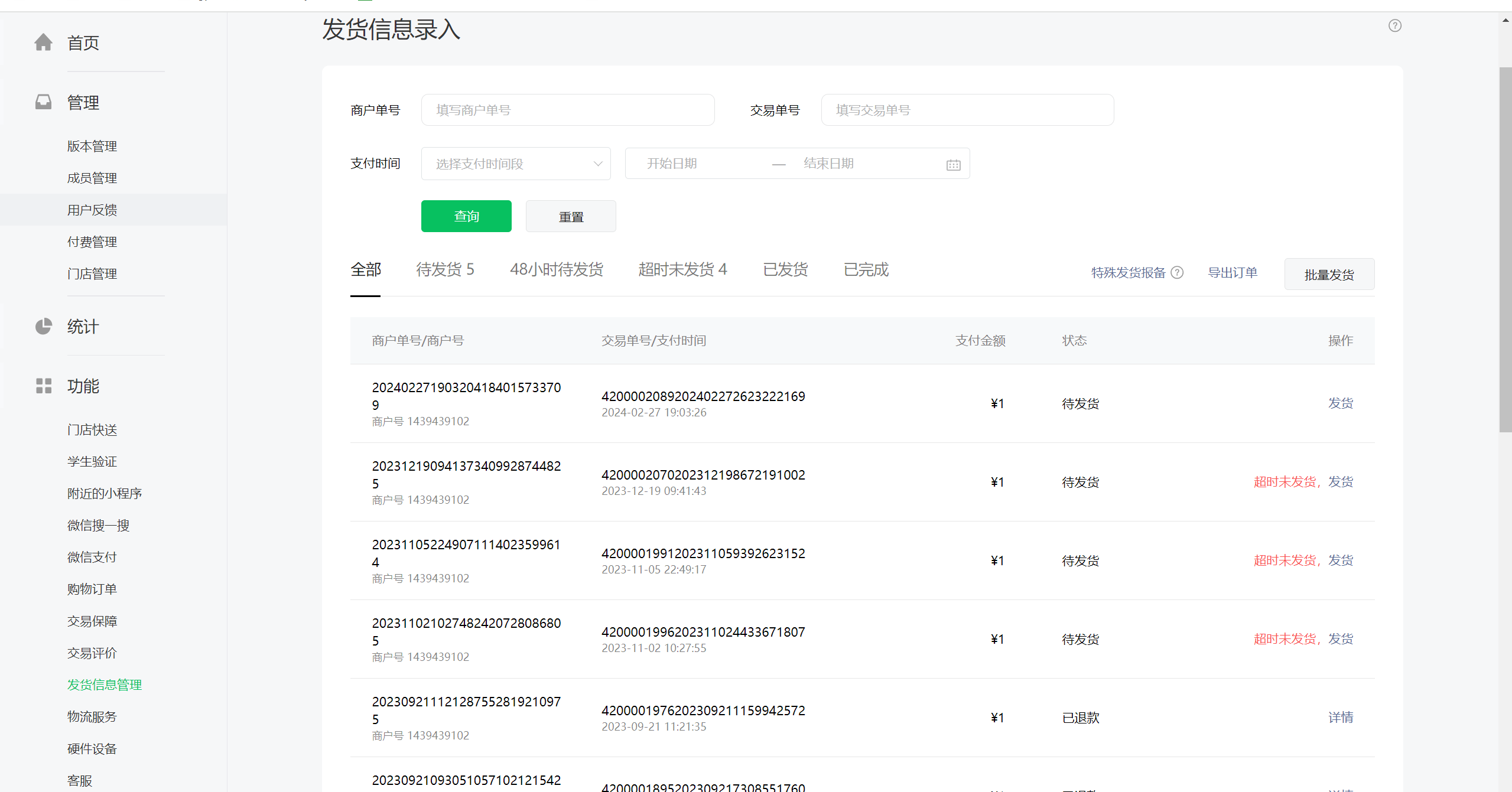
Task: Click the vertical page scrollbar thumb
Action: 1505,248
